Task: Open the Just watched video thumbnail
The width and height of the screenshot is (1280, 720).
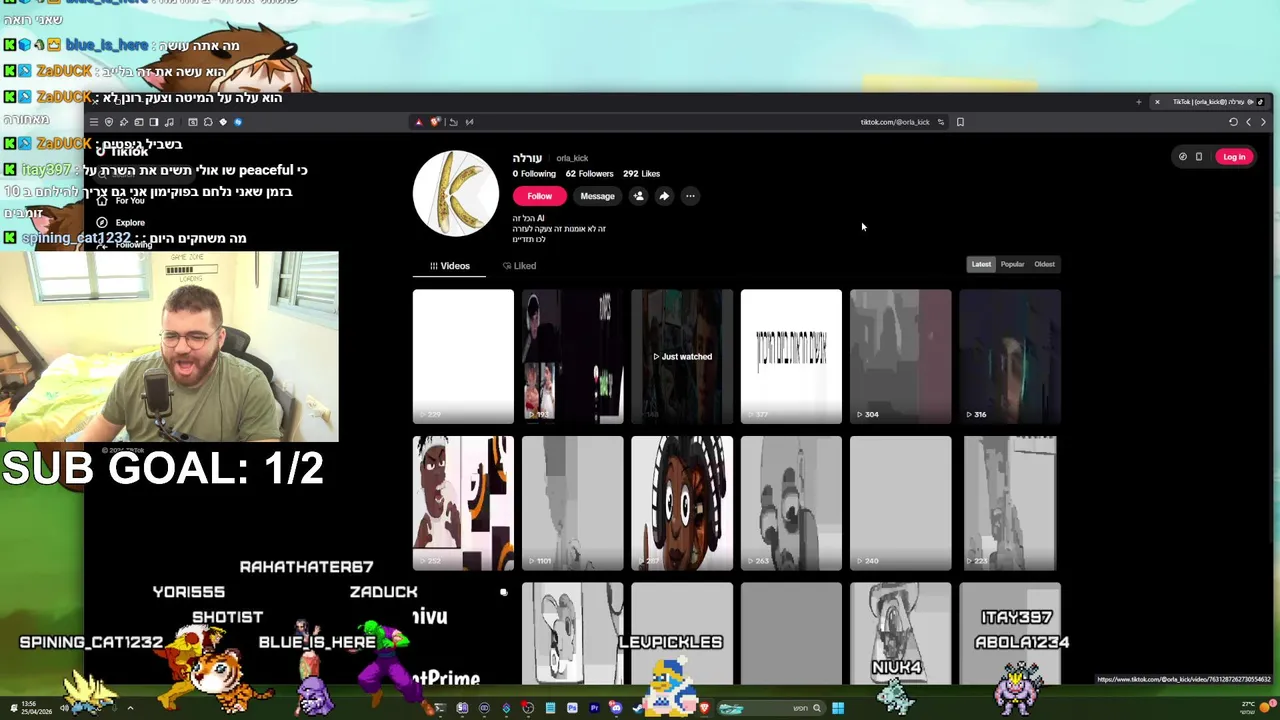Action: click(x=682, y=356)
